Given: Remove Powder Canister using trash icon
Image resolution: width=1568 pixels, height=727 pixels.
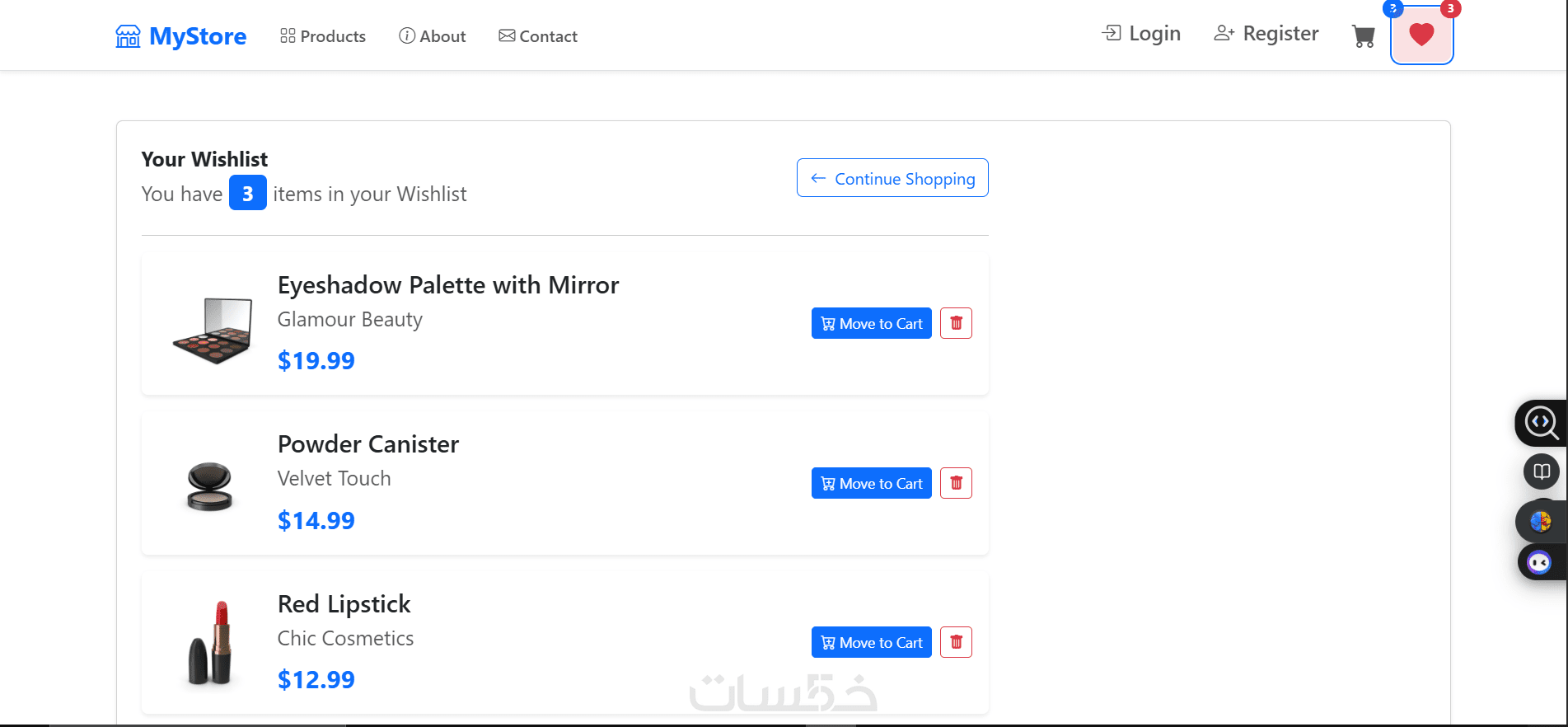Looking at the screenshot, I should pos(956,483).
